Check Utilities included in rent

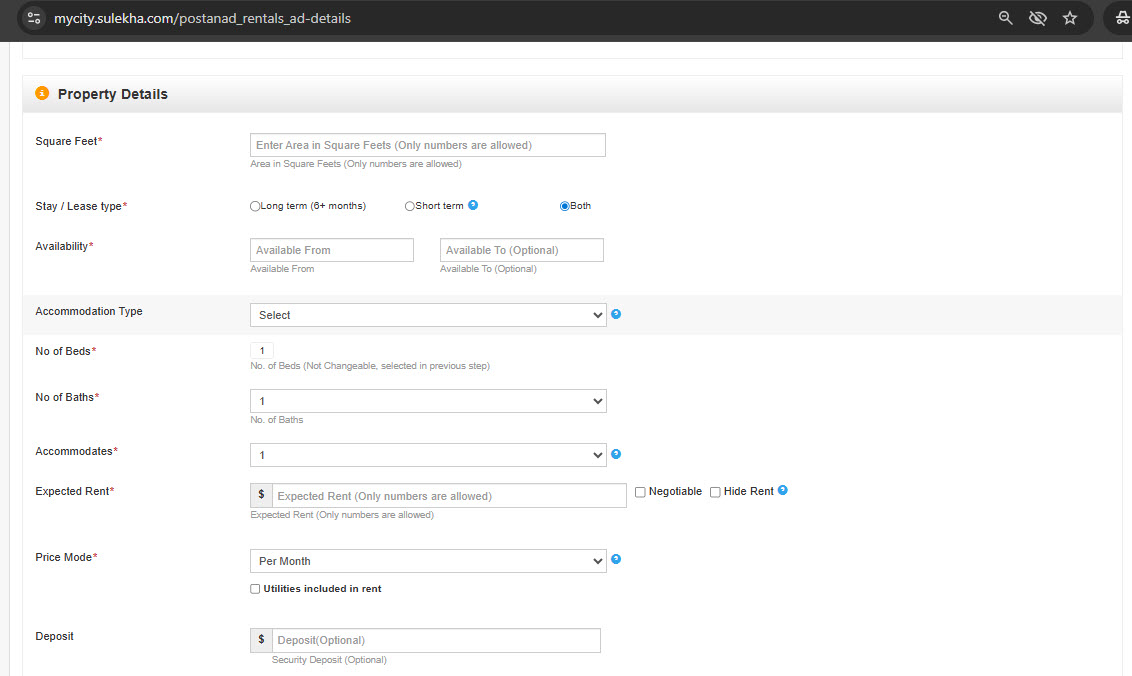(255, 589)
